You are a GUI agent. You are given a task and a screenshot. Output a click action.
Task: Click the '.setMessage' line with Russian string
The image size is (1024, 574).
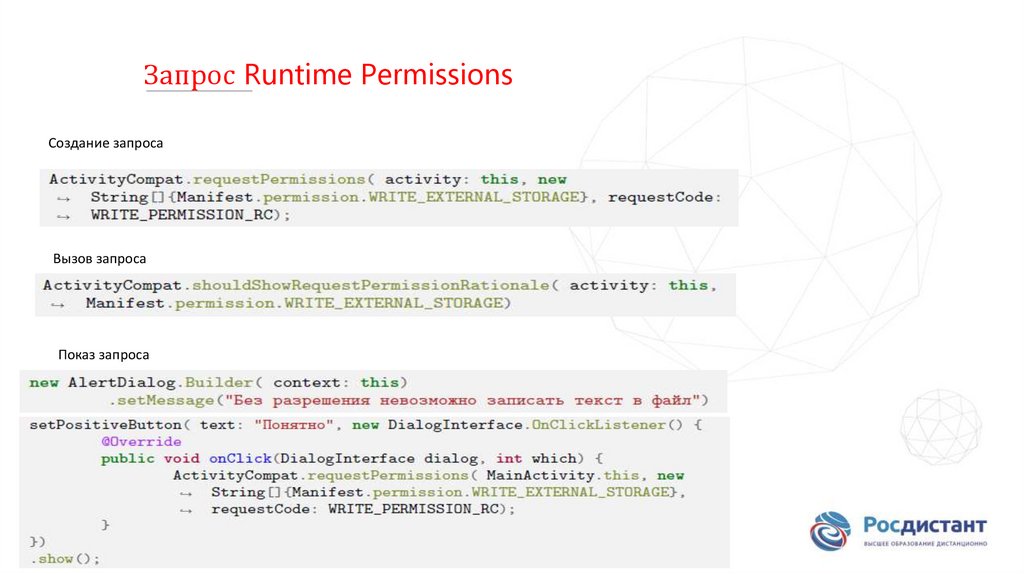point(408,400)
